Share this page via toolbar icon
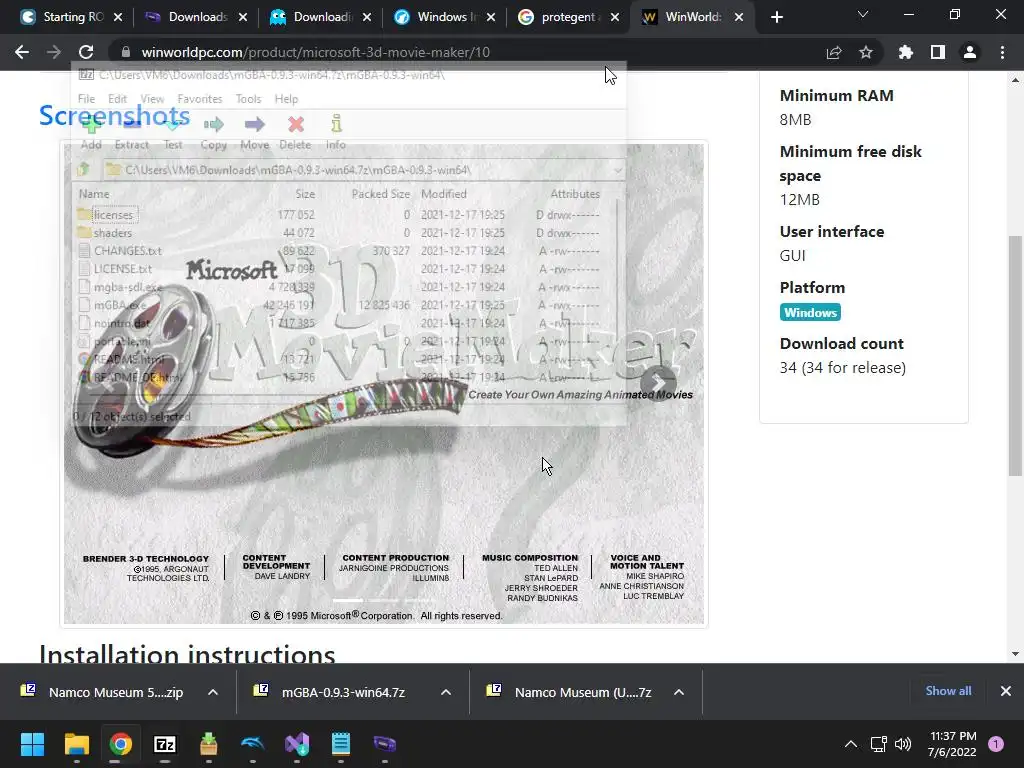This screenshot has width=1024, height=768. point(834,52)
